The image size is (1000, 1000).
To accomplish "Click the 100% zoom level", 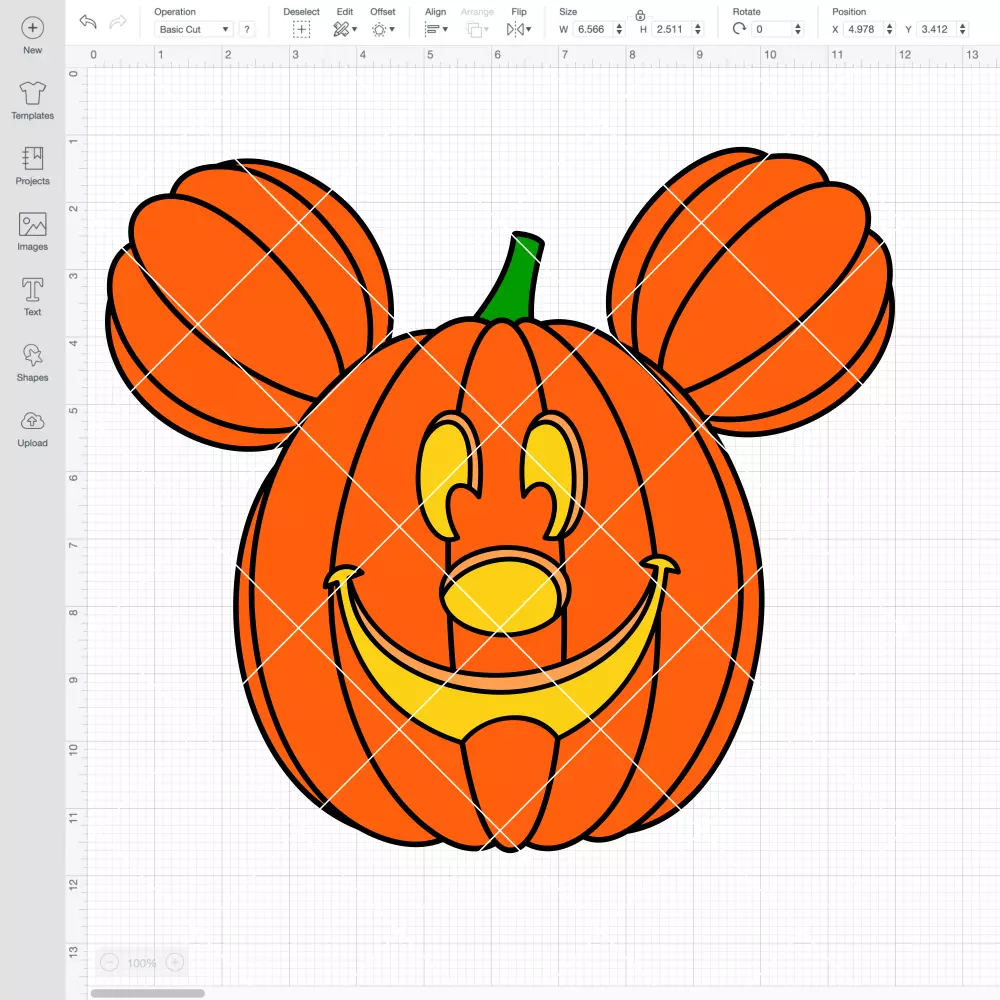I will tap(142, 963).
